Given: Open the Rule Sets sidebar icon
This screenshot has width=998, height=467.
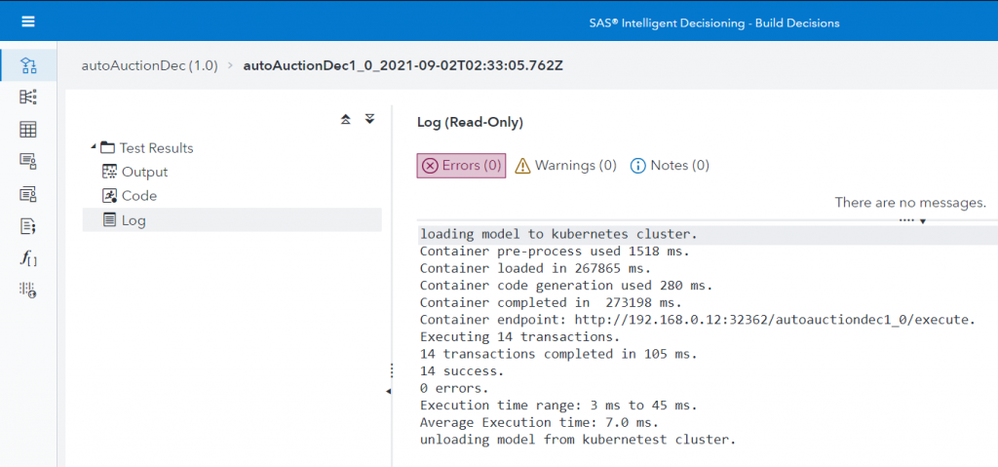Looking at the screenshot, I should [x=28, y=97].
